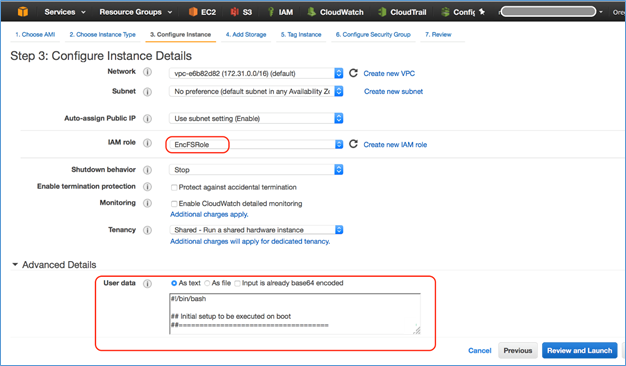Click inside the User data text area
626x366 pixels.
coord(295,314)
